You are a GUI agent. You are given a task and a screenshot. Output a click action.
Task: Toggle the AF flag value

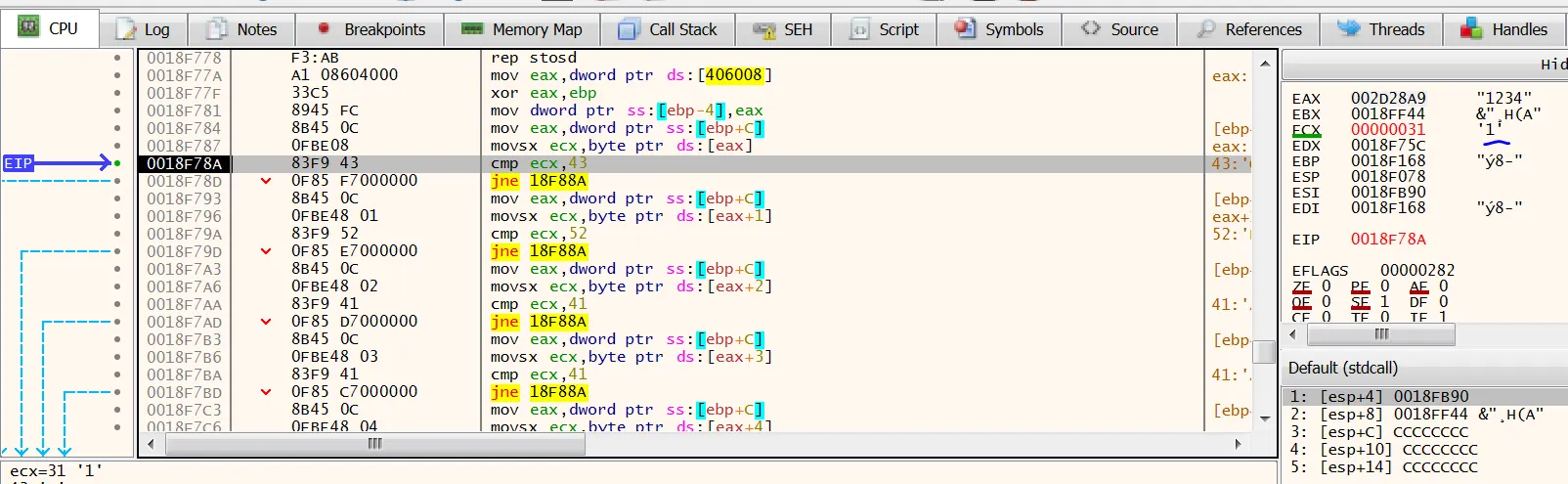(x=1444, y=286)
